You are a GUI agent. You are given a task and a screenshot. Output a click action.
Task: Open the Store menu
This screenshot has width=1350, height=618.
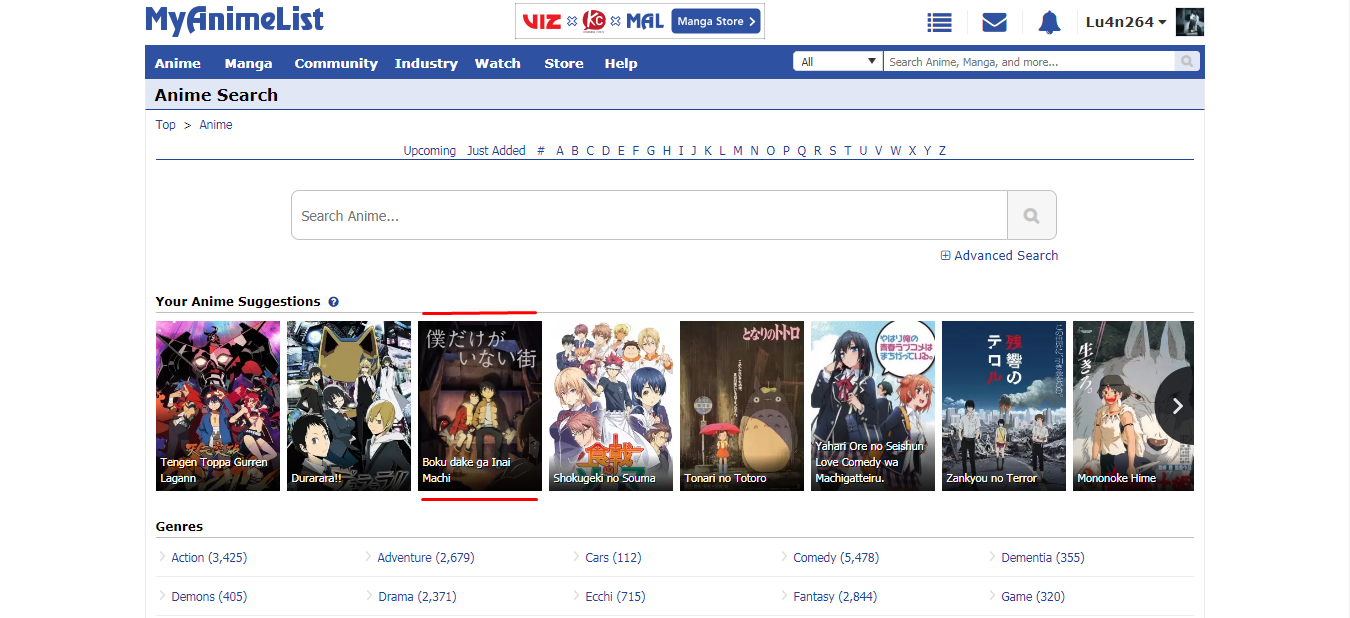564,63
